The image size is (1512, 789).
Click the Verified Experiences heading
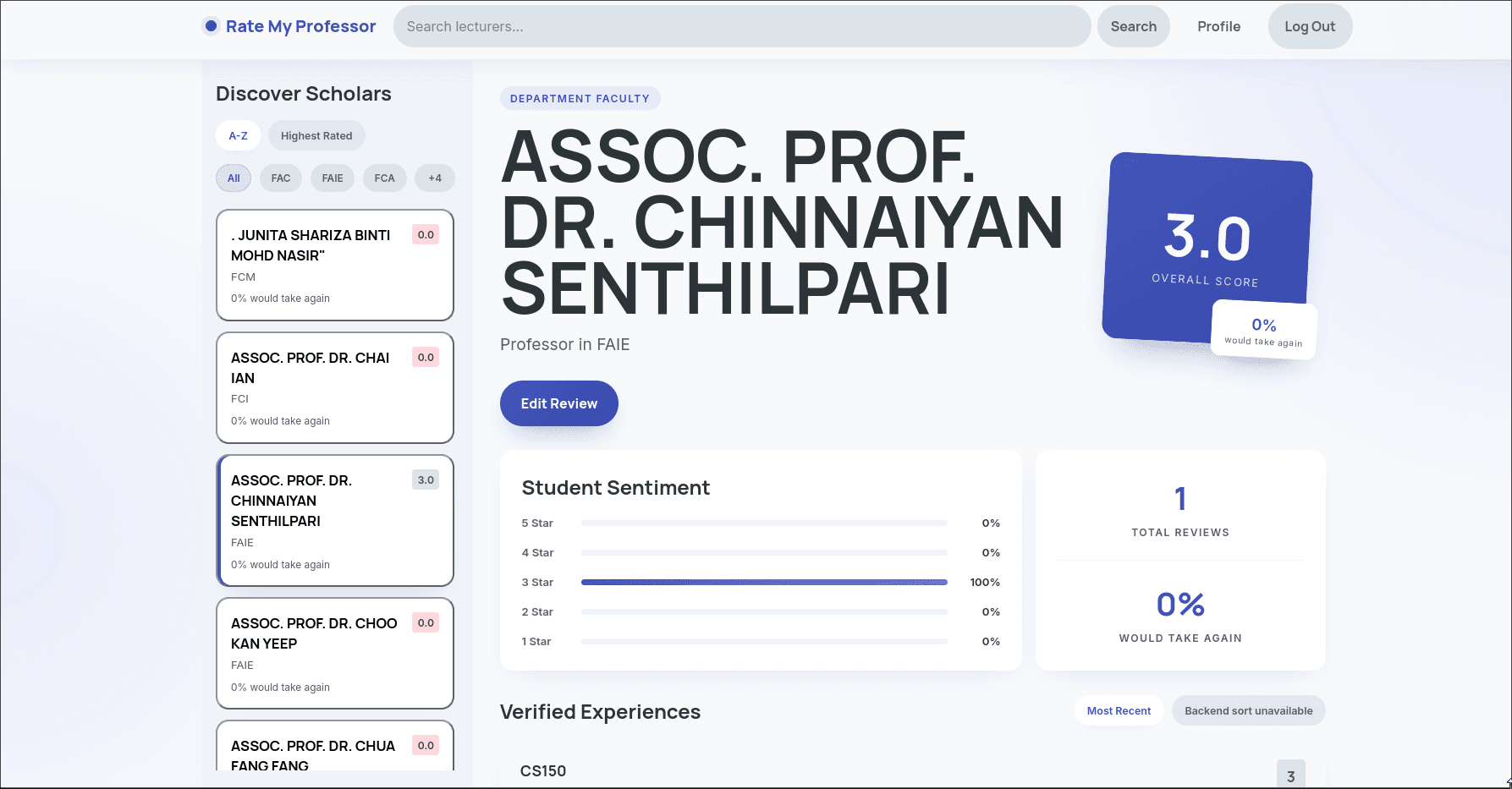coord(600,711)
